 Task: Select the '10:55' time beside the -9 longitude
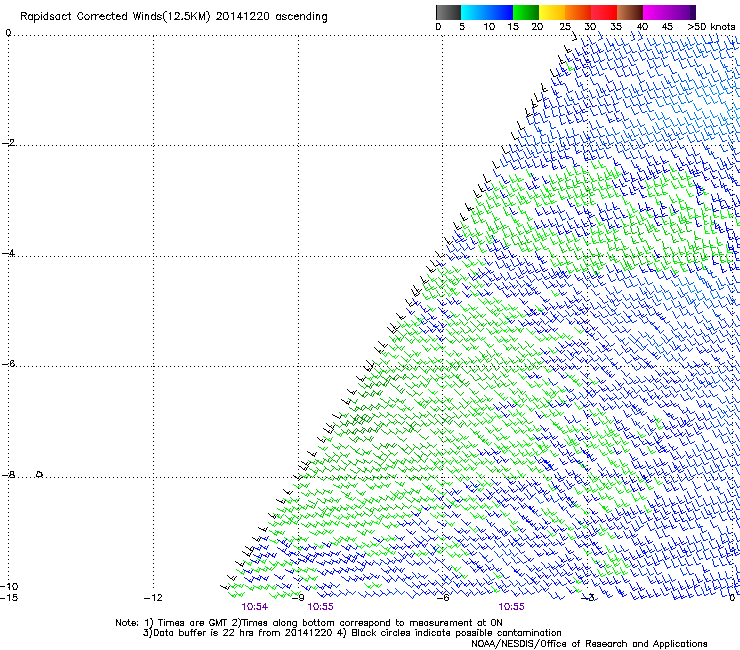pyautogui.click(x=320, y=607)
